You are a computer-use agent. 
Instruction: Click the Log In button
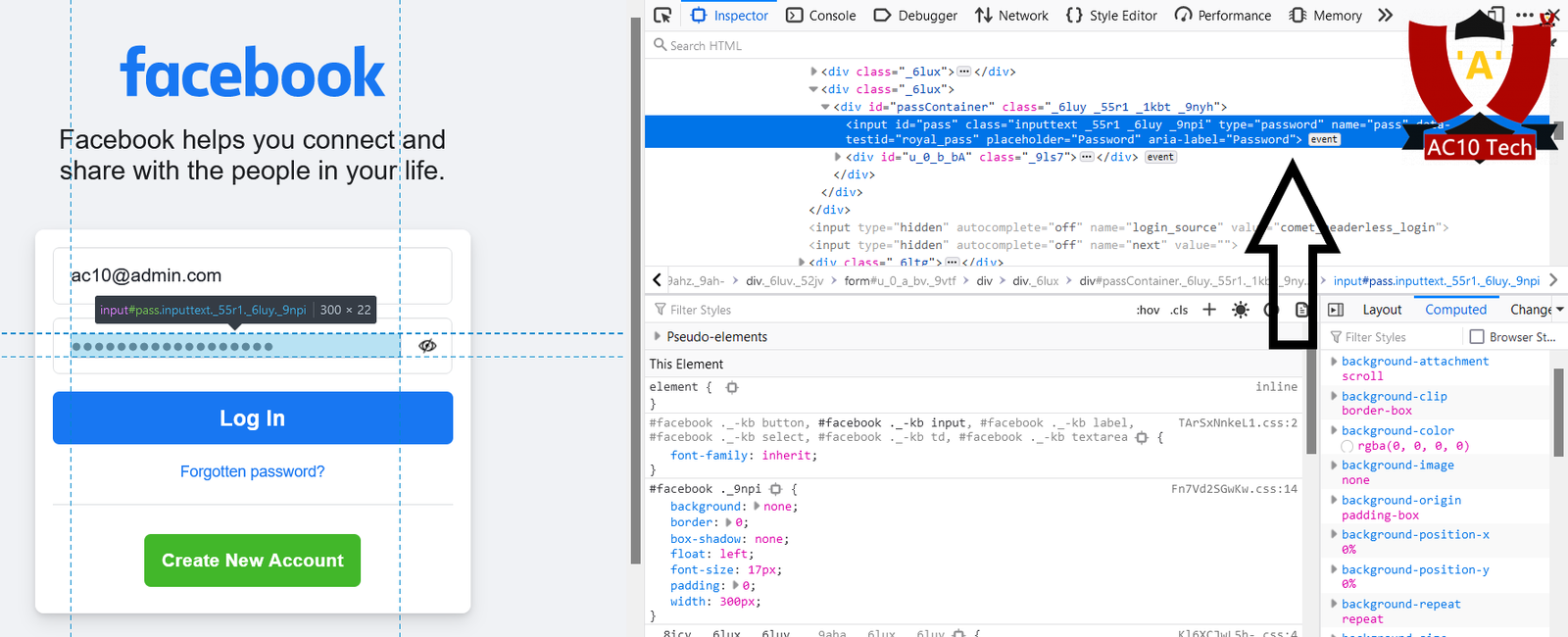click(253, 418)
